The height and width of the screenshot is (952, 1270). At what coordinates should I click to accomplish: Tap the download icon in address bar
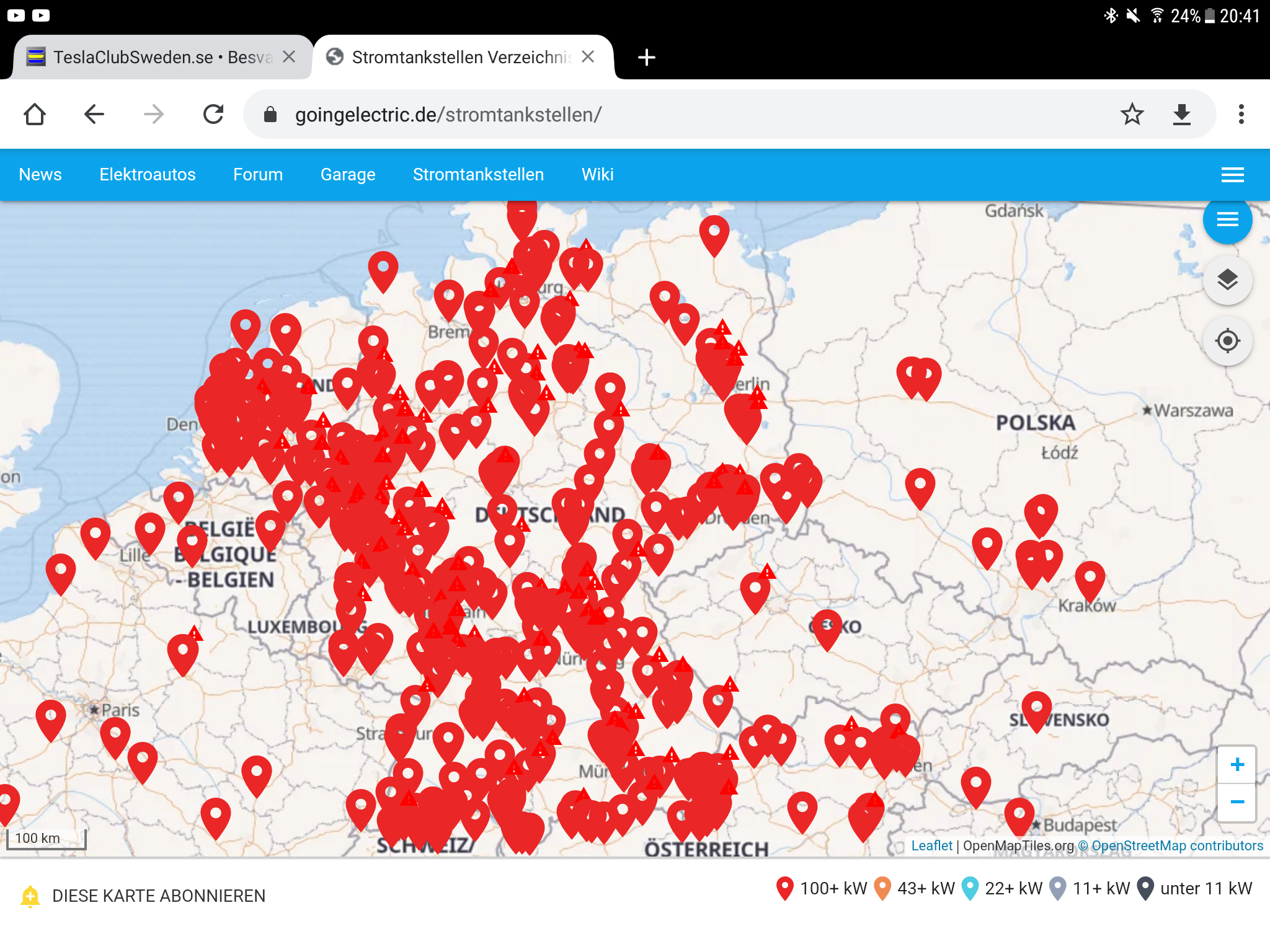pyautogui.click(x=1182, y=115)
